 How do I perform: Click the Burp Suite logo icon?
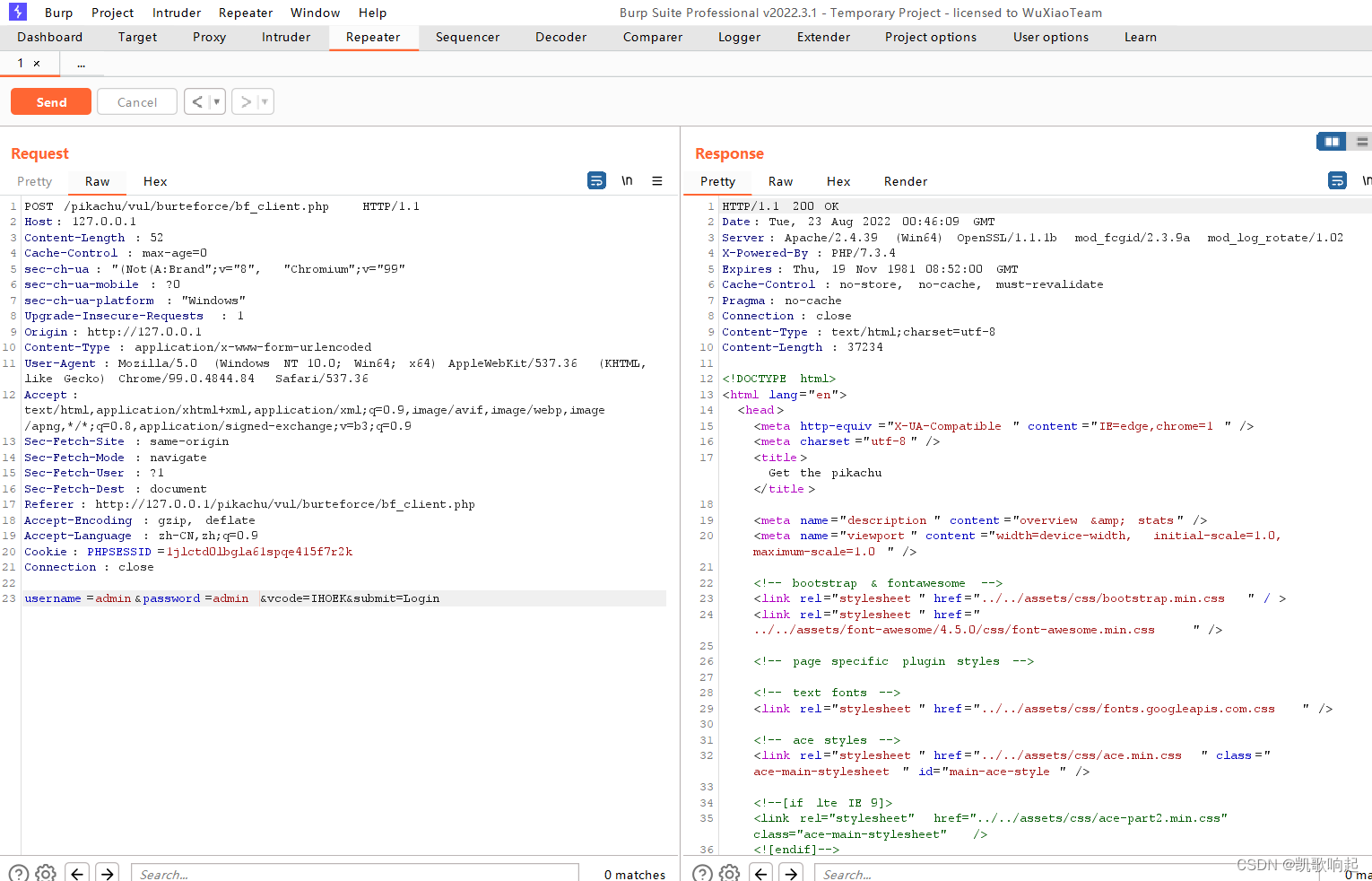pyautogui.click(x=18, y=12)
